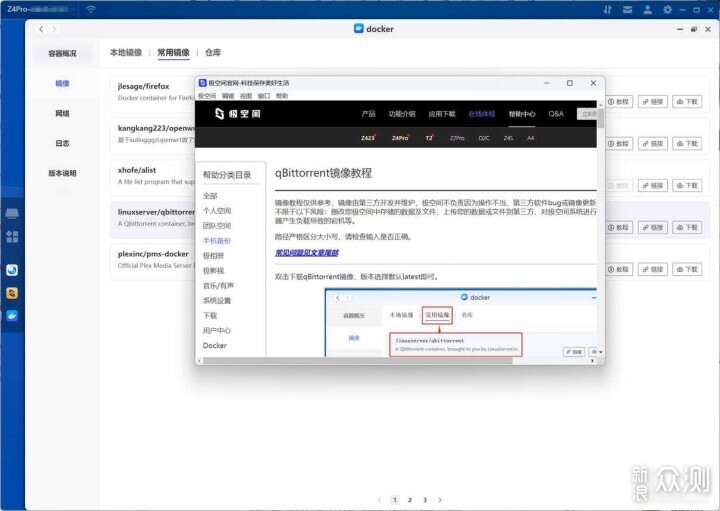Open 教程 for linuxserver/qbittorrent row
The height and width of the screenshot is (511, 720).
pos(618,227)
